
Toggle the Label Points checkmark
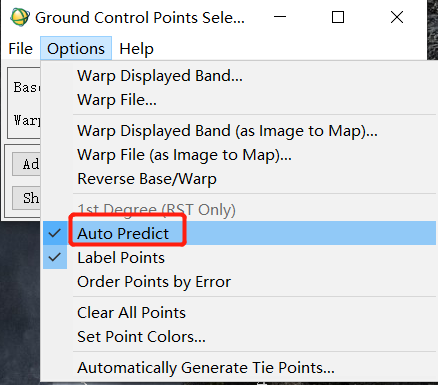pyautogui.click(x=239, y=257)
